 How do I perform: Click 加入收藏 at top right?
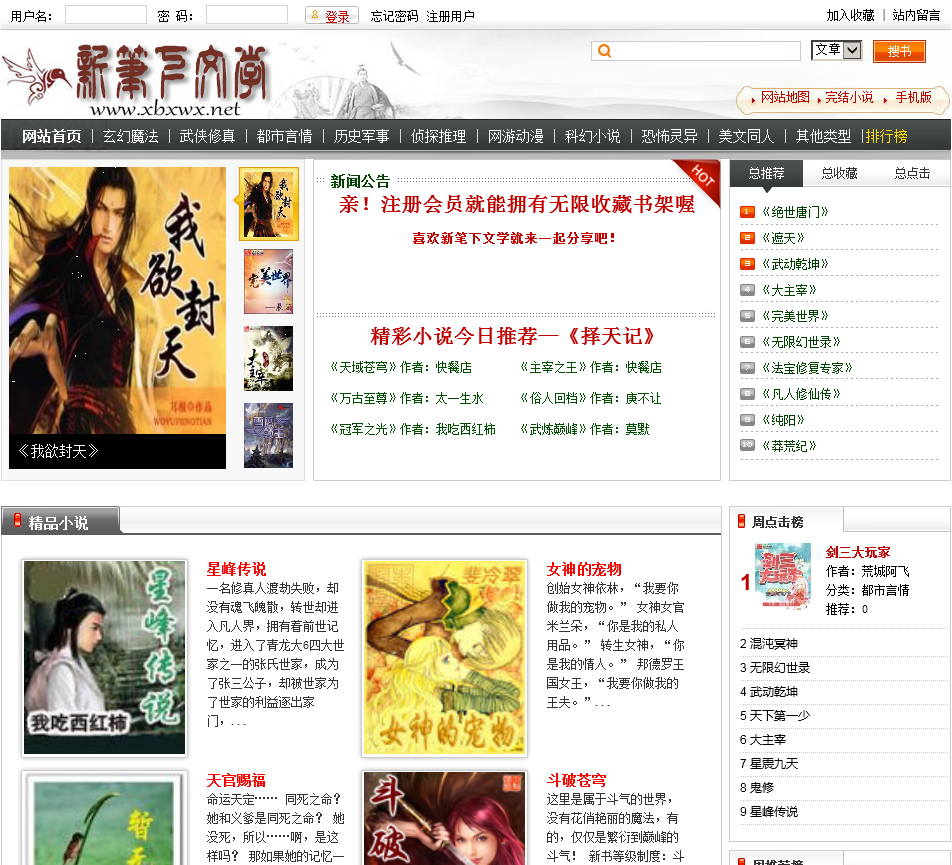tap(850, 15)
